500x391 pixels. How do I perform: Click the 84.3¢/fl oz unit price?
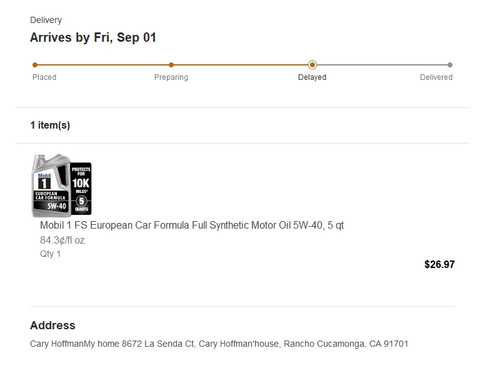click(x=62, y=240)
